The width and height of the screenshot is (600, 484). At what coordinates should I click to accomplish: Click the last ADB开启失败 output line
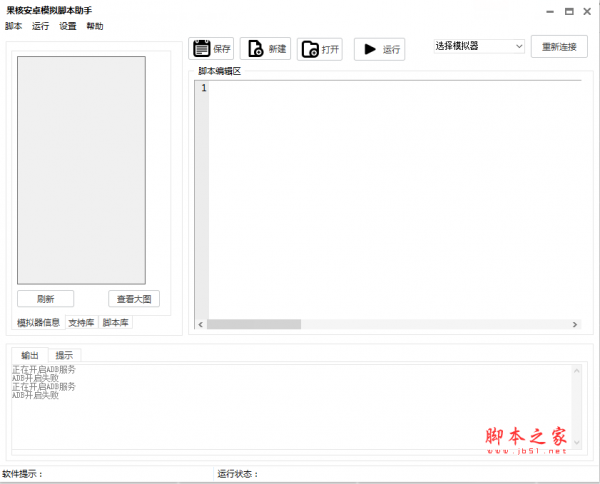pyautogui.click(x=36, y=395)
